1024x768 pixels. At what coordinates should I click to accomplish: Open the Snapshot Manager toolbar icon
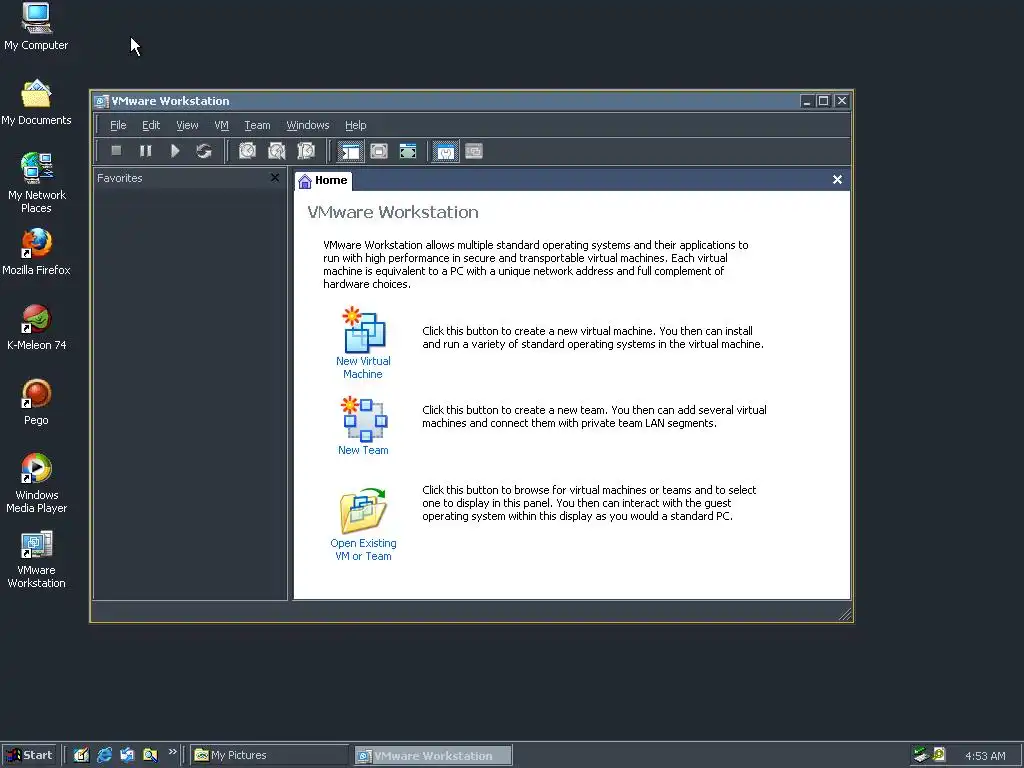306,151
